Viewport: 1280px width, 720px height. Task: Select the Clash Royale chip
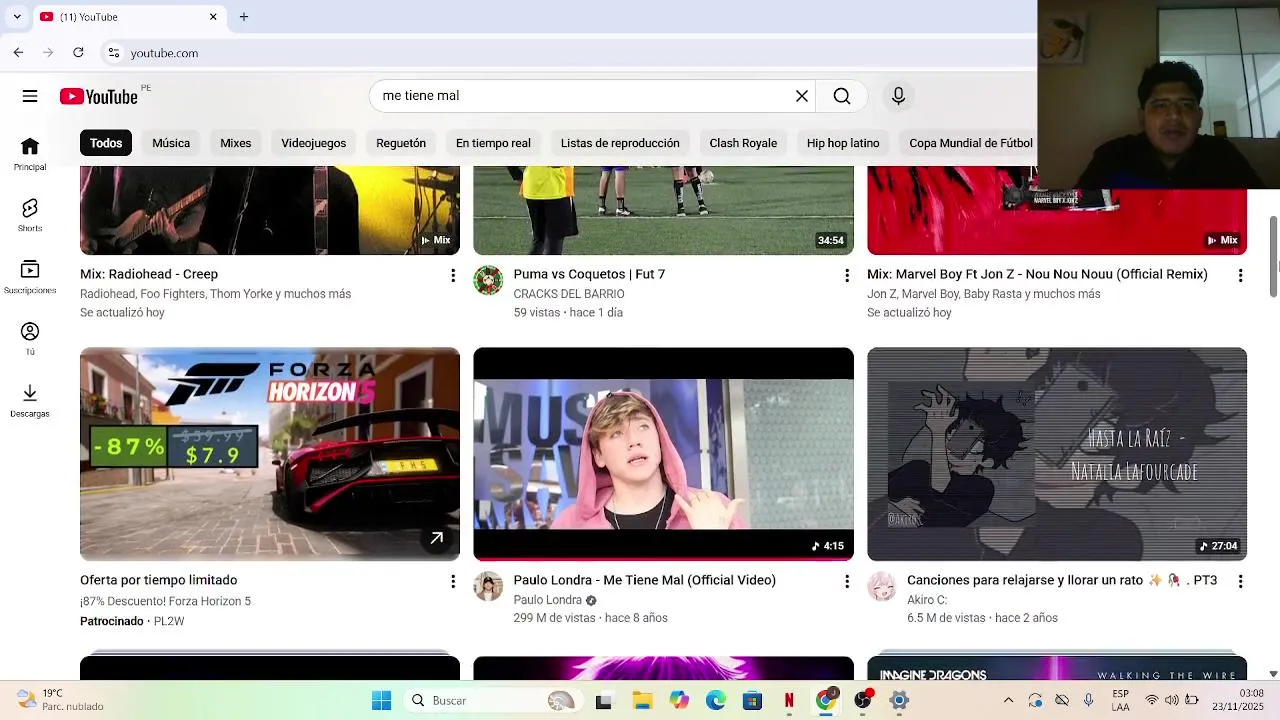(743, 143)
